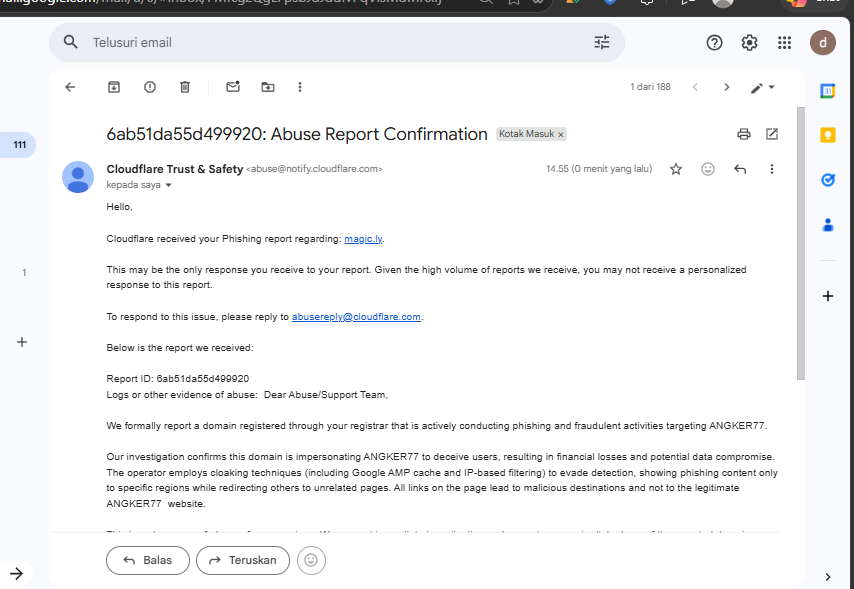Go back to inbox with back arrow

(70, 87)
